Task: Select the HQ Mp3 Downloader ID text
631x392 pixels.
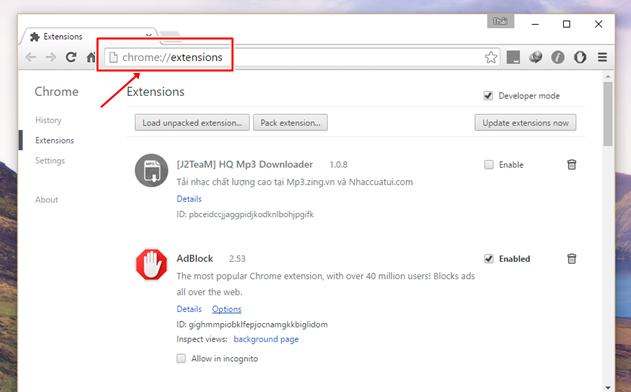Action: [245, 214]
